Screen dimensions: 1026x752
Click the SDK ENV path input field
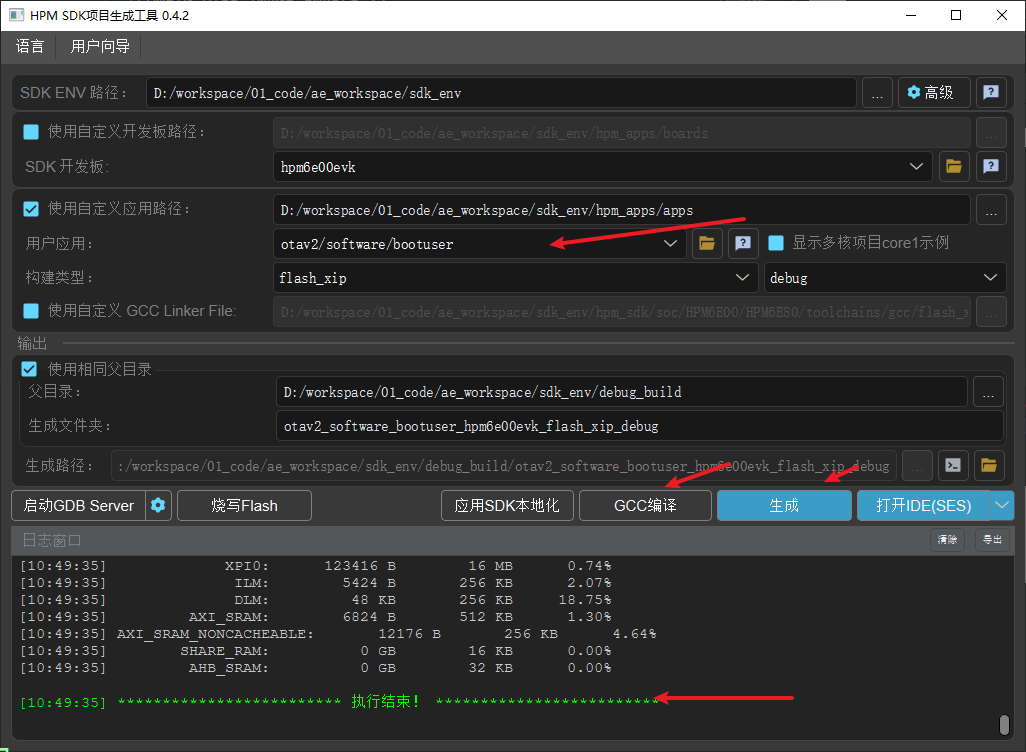(x=501, y=93)
